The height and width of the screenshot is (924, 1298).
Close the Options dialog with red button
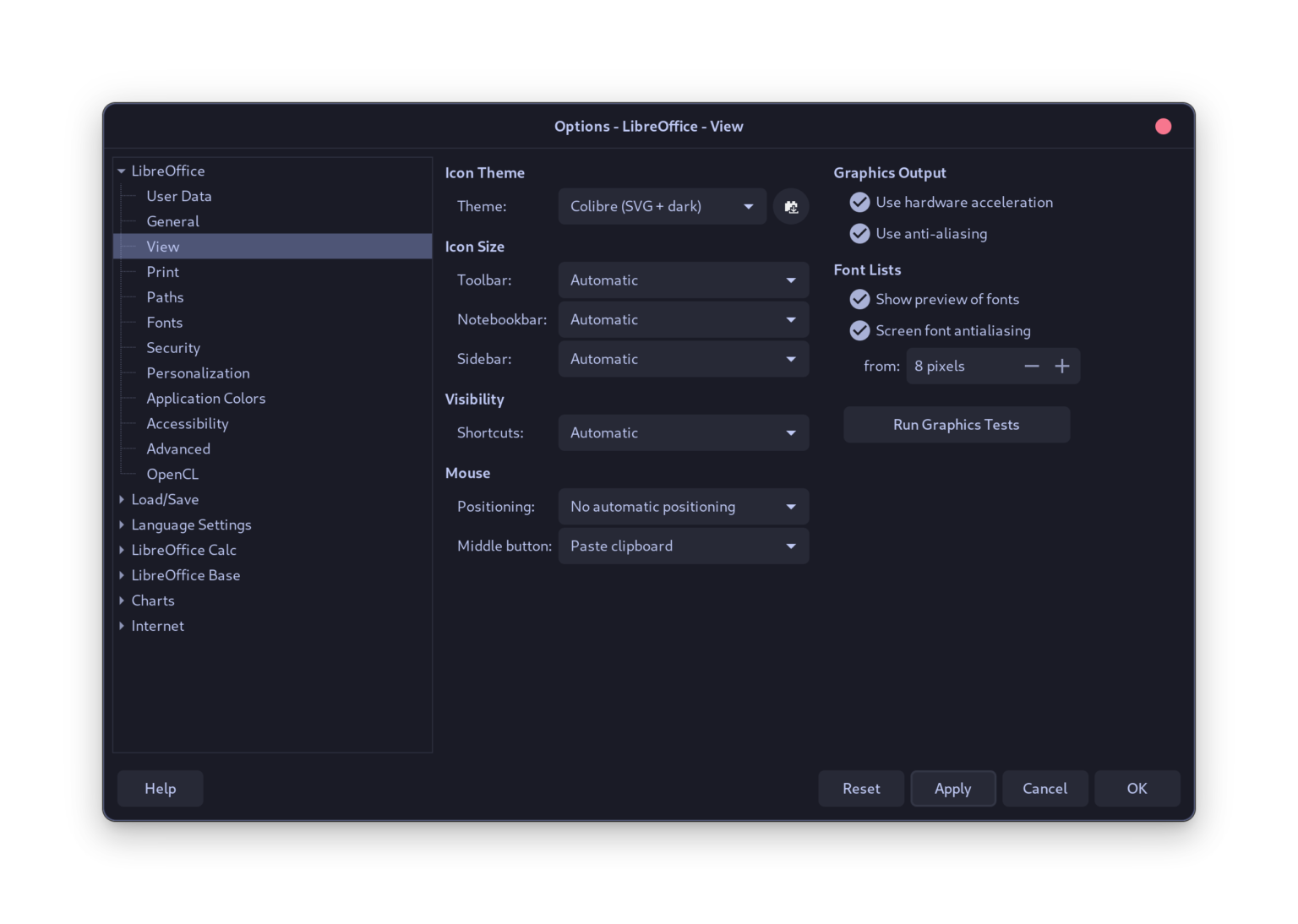tap(1163, 127)
